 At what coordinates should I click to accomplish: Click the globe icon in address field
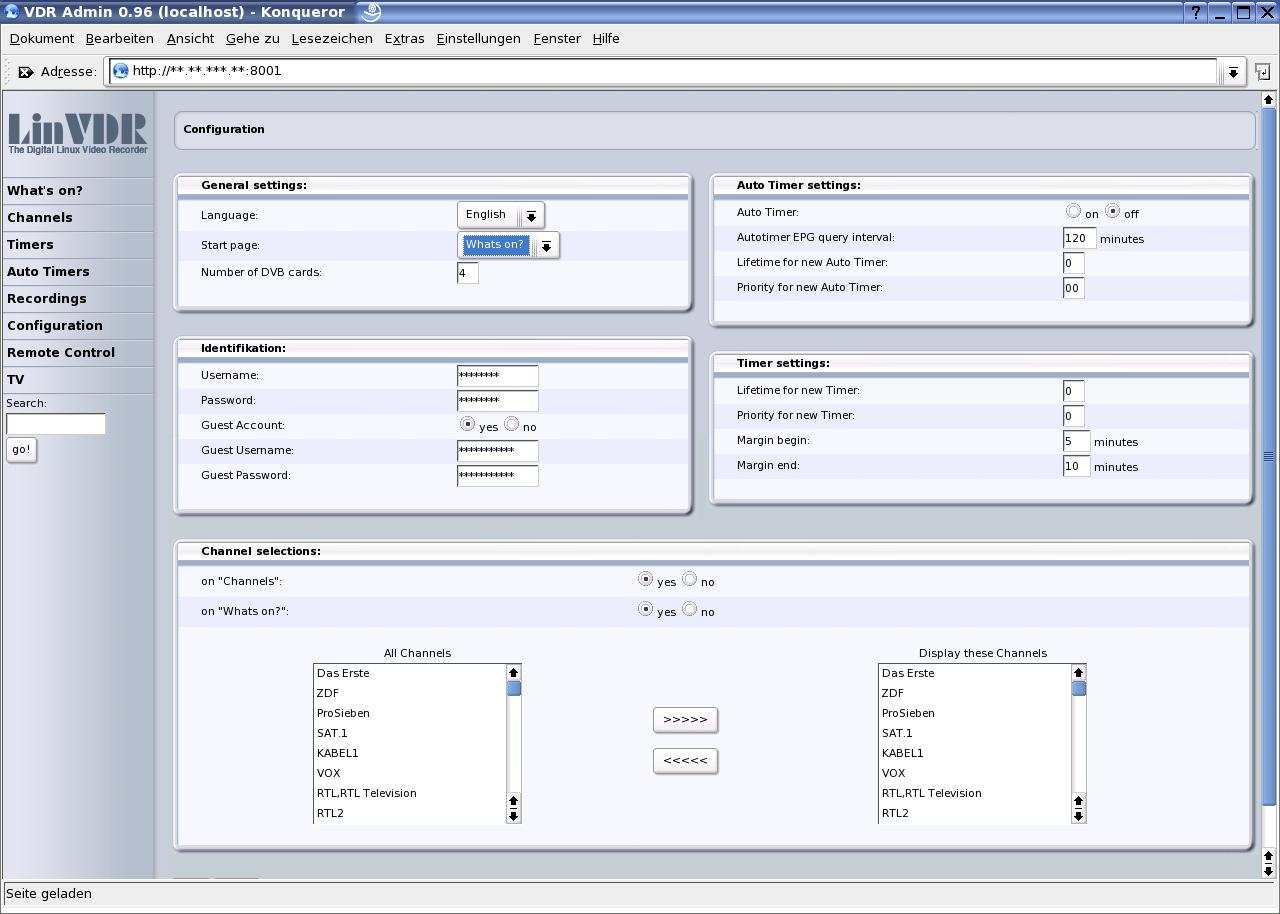coord(121,71)
